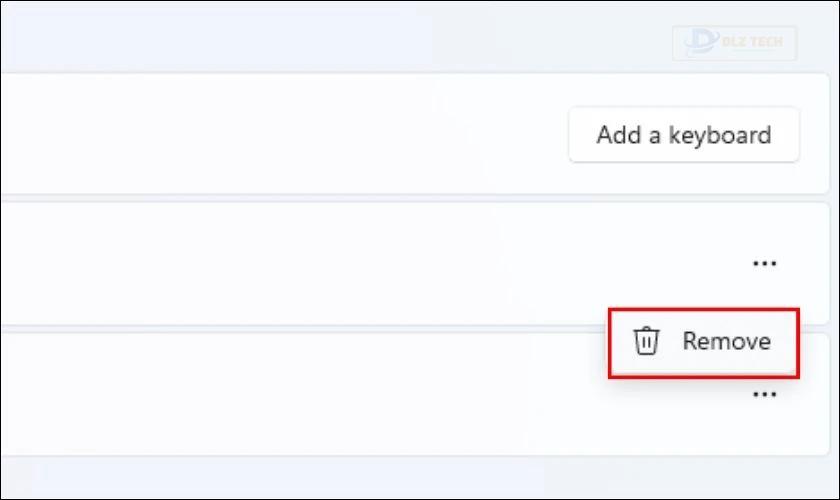Click the word keyboard in the Add button
Screen dimensions: 840x500
click(720, 135)
